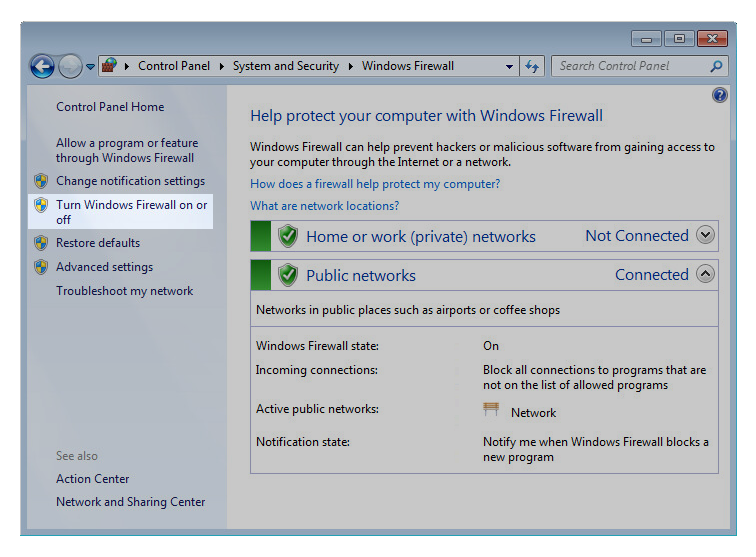Expand the arrow after Control Panel breadcrumb
The width and height of the screenshot is (756, 557).
point(222,66)
